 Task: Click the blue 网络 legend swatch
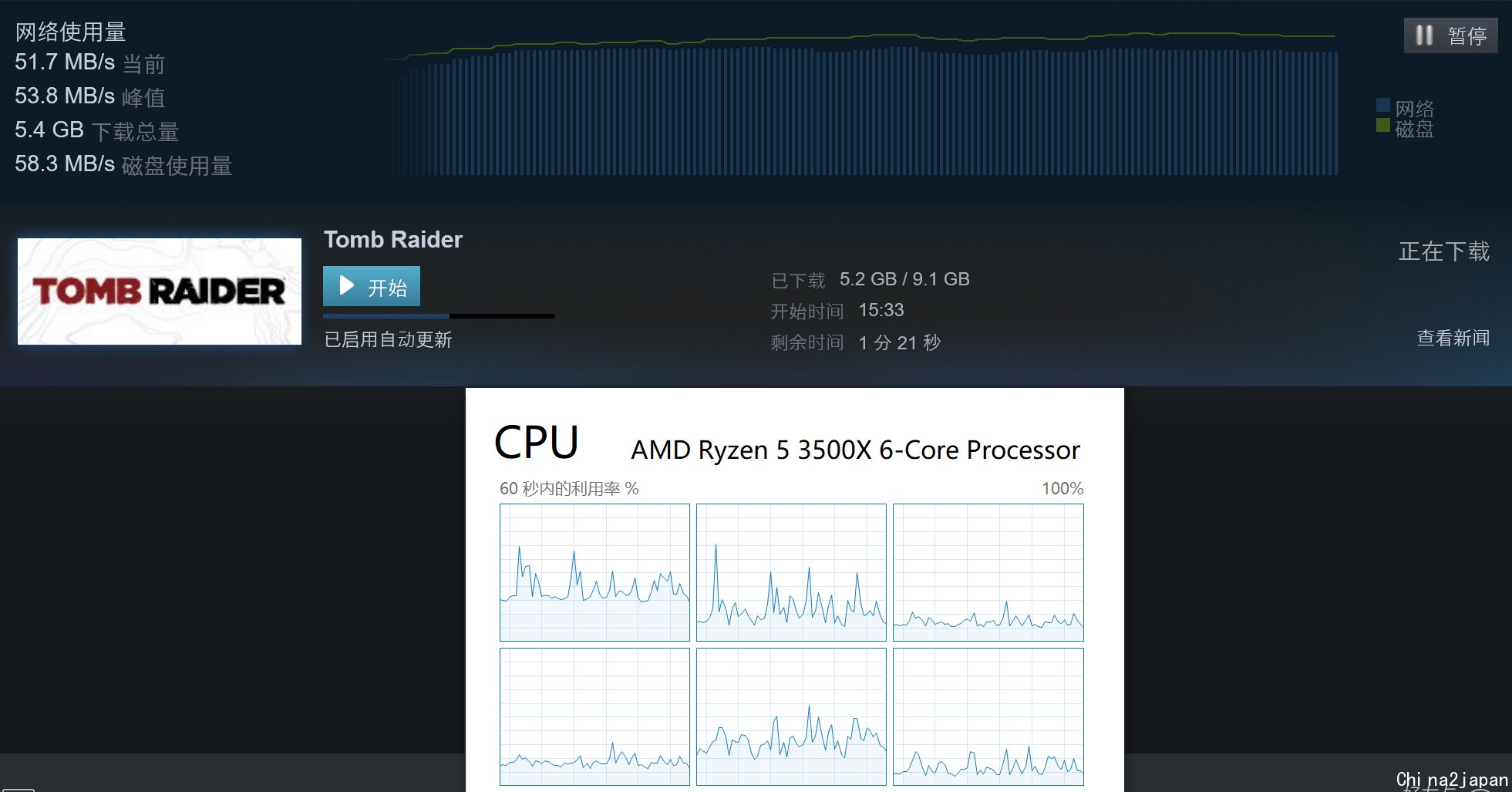coord(1383,105)
